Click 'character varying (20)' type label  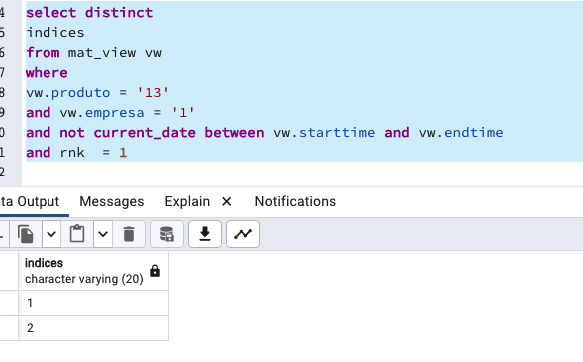pos(84,279)
